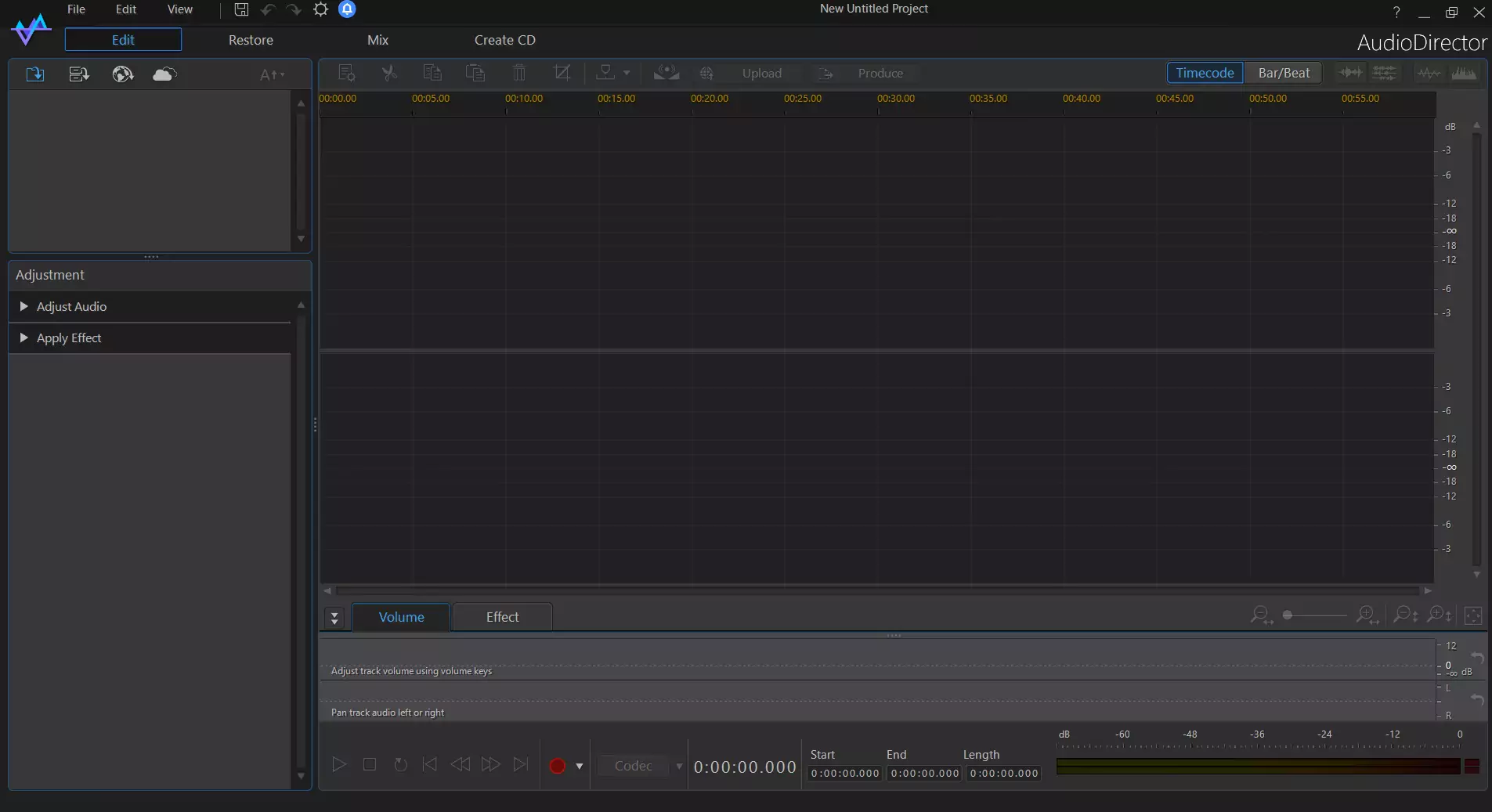Click the red Record button
Viewport: 1492px width, 812px height.
(x=558, y=766)
